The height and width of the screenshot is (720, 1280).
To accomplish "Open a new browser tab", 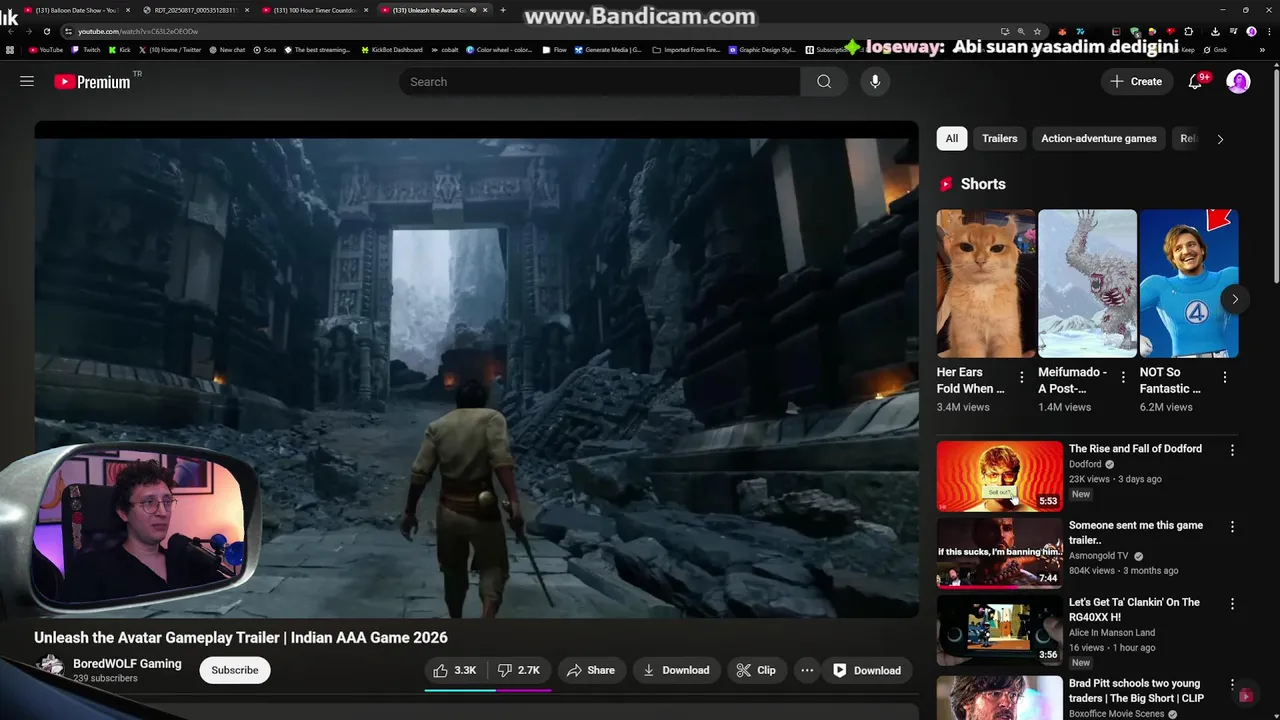I will 502,10.
